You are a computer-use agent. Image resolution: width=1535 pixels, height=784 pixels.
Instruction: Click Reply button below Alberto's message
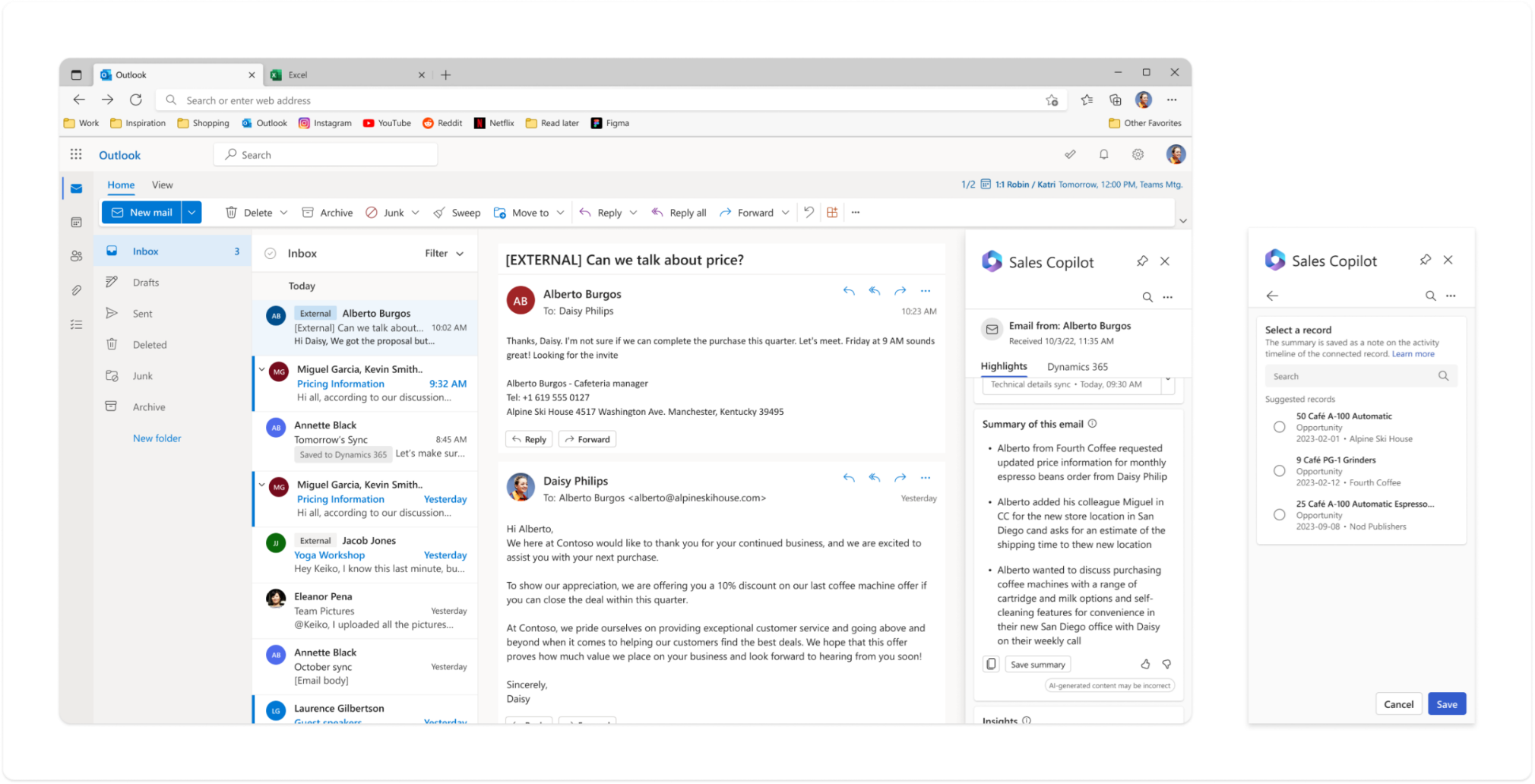click(529, 439)
